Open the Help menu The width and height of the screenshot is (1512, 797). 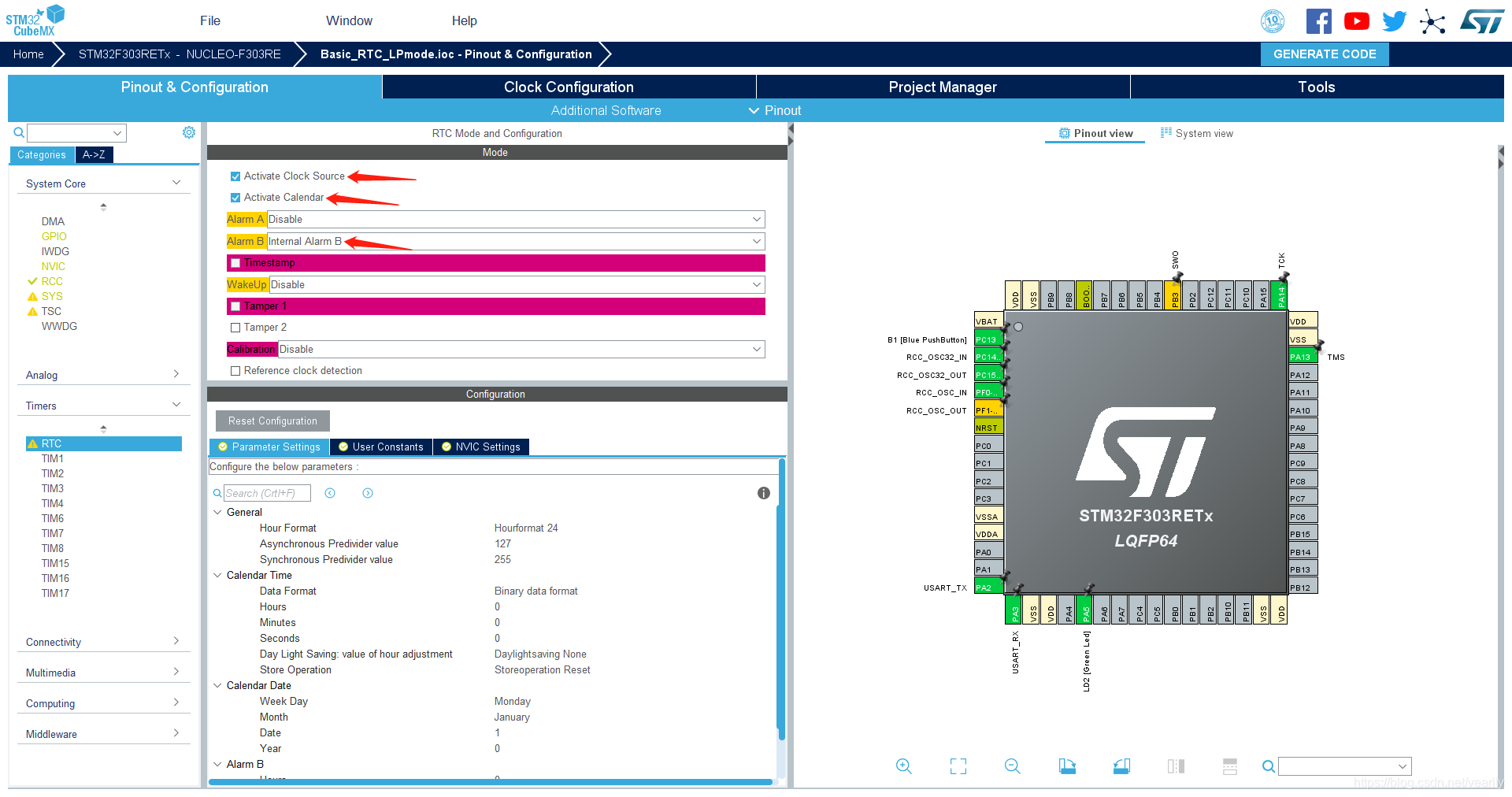tap(464, 20)
